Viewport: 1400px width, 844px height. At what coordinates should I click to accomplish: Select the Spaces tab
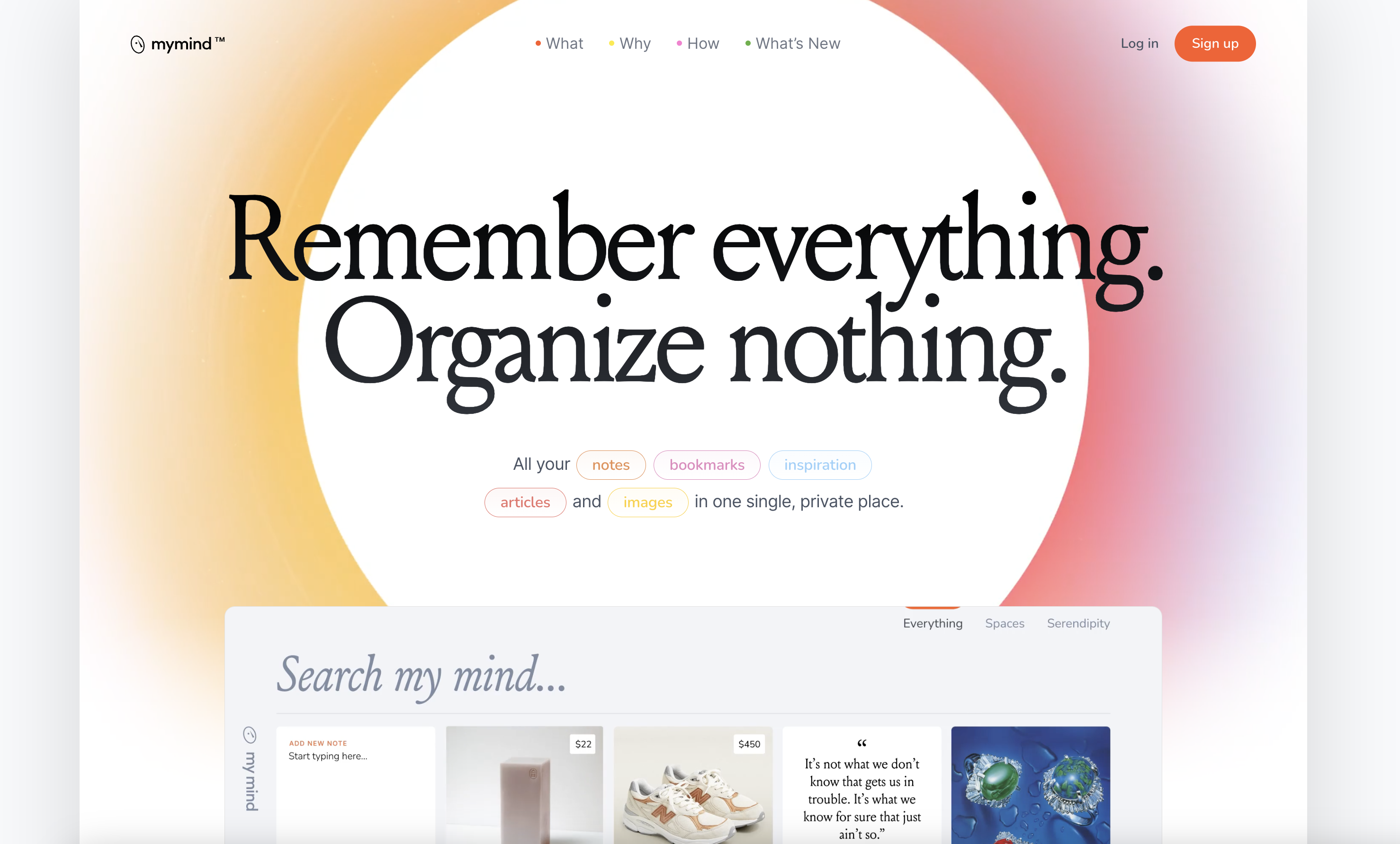1005,623
